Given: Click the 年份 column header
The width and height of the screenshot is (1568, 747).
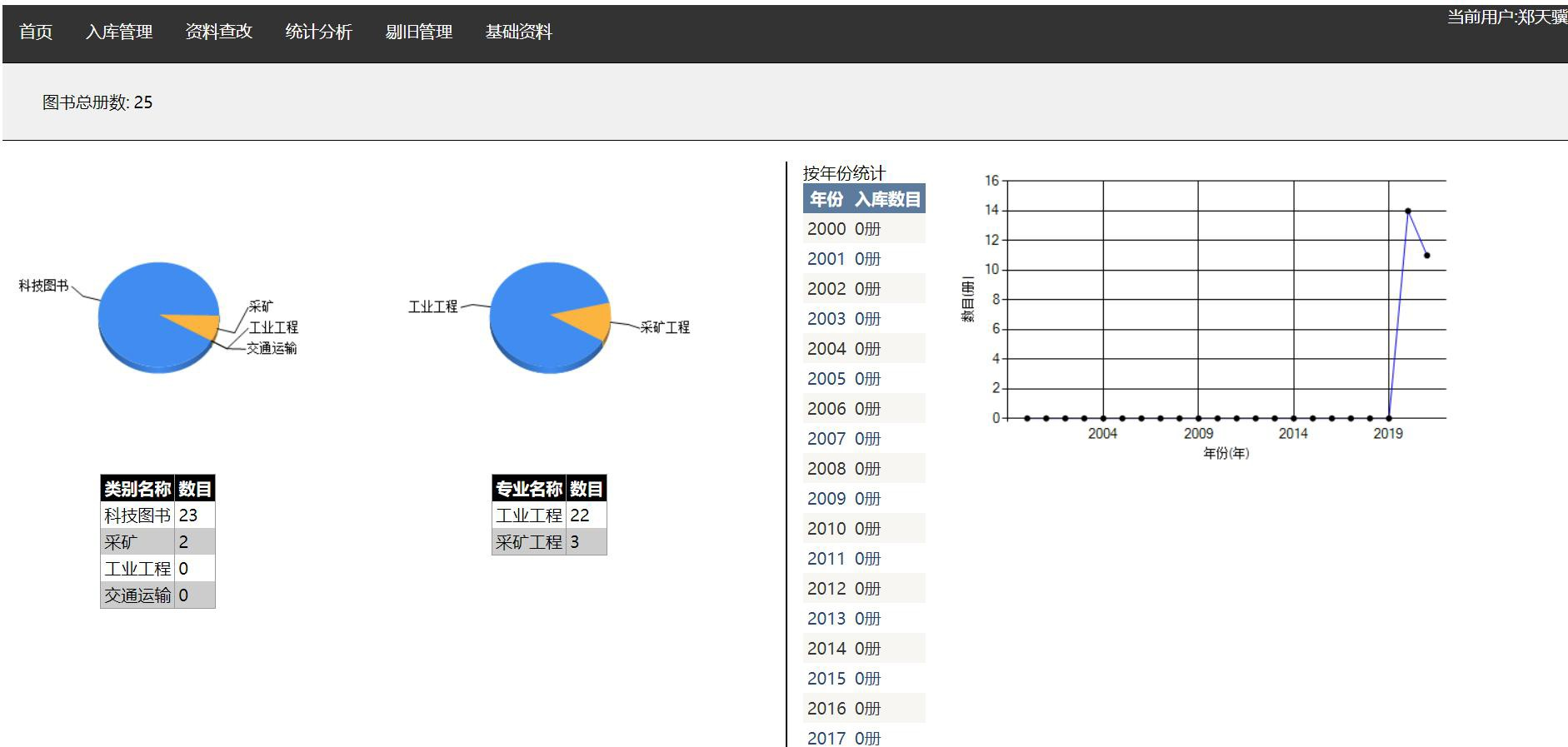Looking at the screenshot, I should point(826,199).
